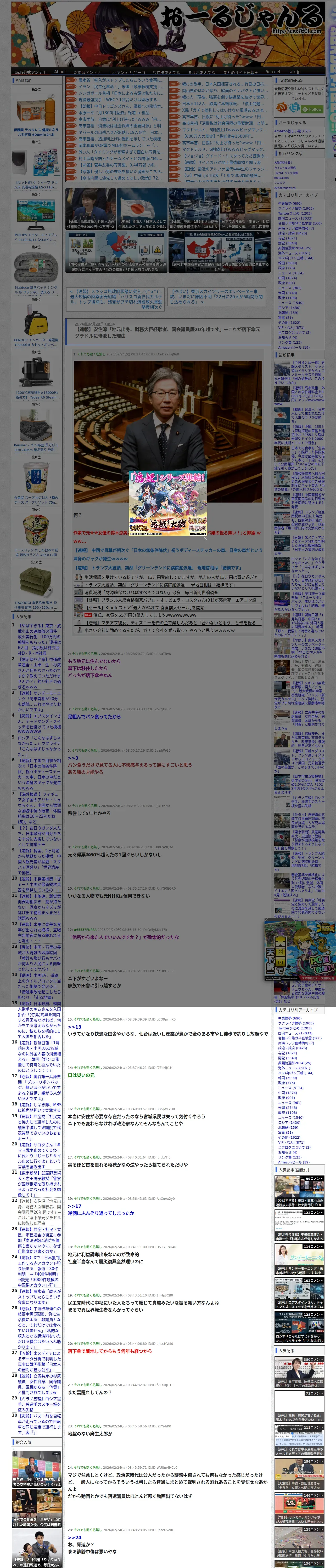
Task: Open 人気記事 rank 1 東京・武蔵小山の連続放火事件
Action: (39, 640)
